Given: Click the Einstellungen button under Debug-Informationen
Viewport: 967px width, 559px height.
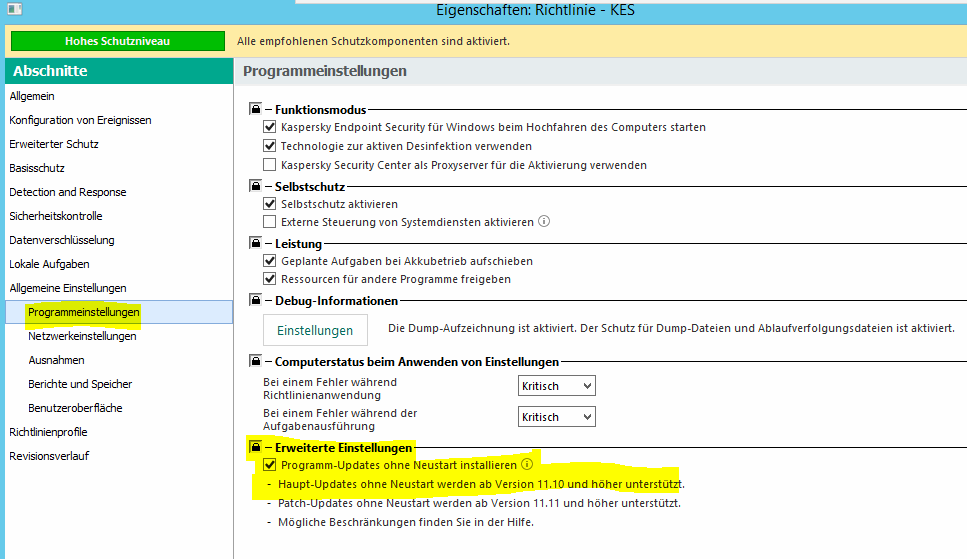Looking at the screenshot, I should 315,330.
